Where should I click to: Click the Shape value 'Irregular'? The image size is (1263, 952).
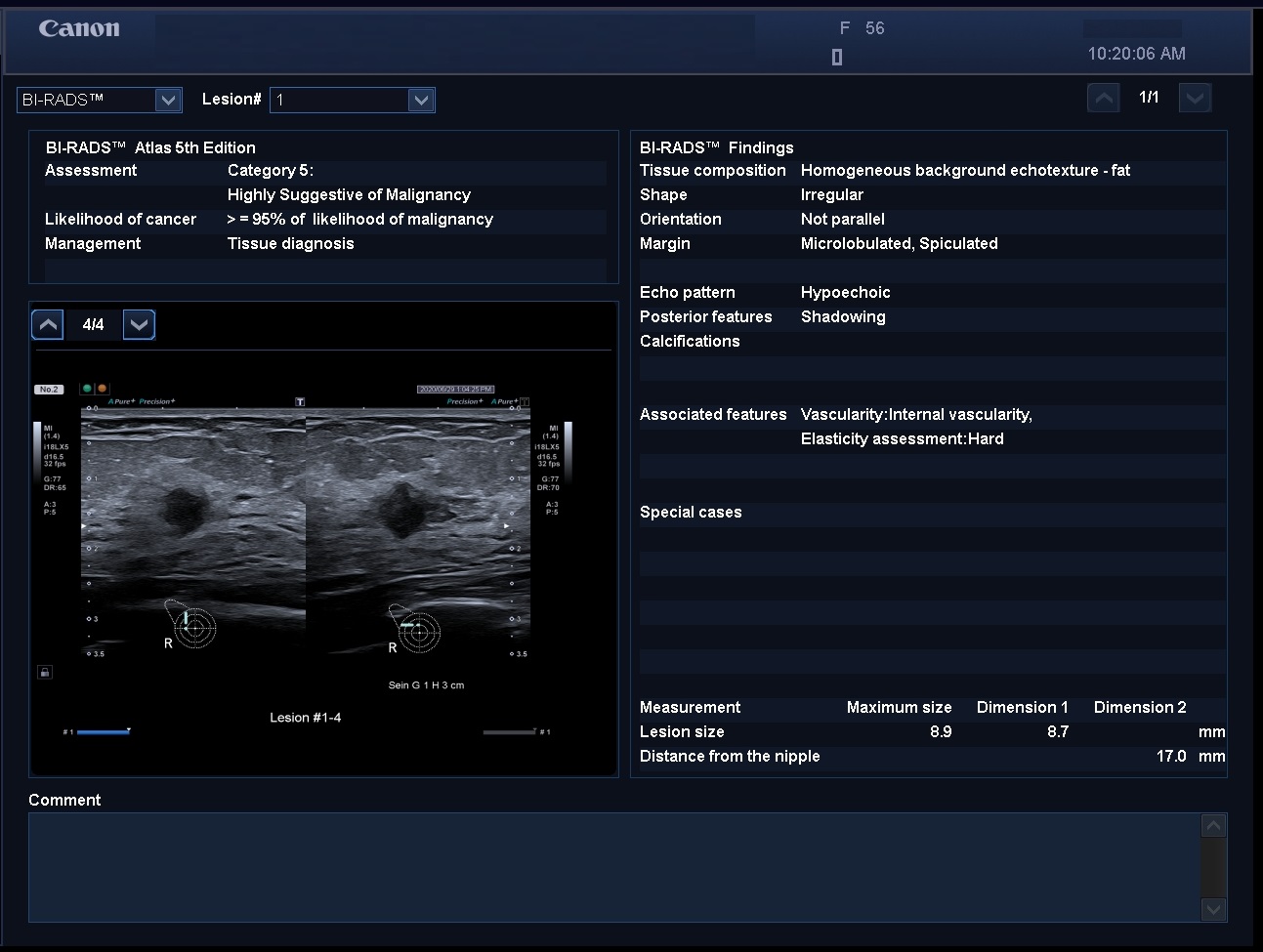pos(832,194)
